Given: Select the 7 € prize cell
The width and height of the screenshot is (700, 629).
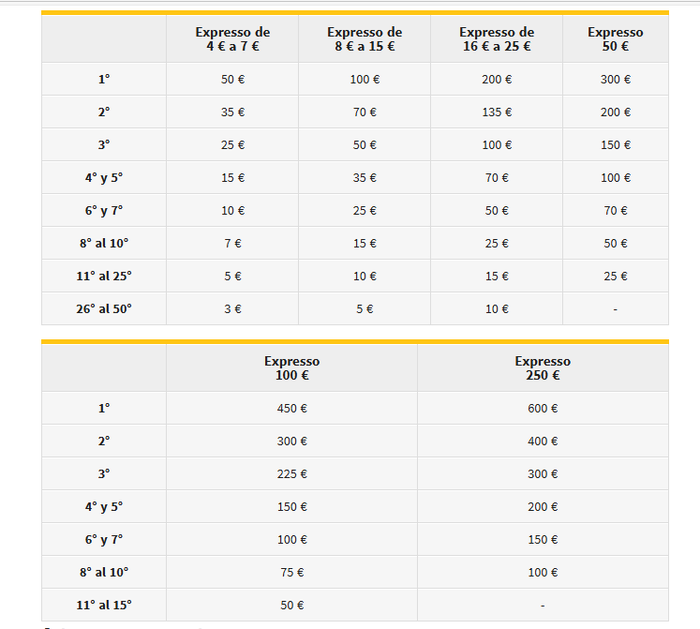Looking at the screenshot, I should [232, 244].
